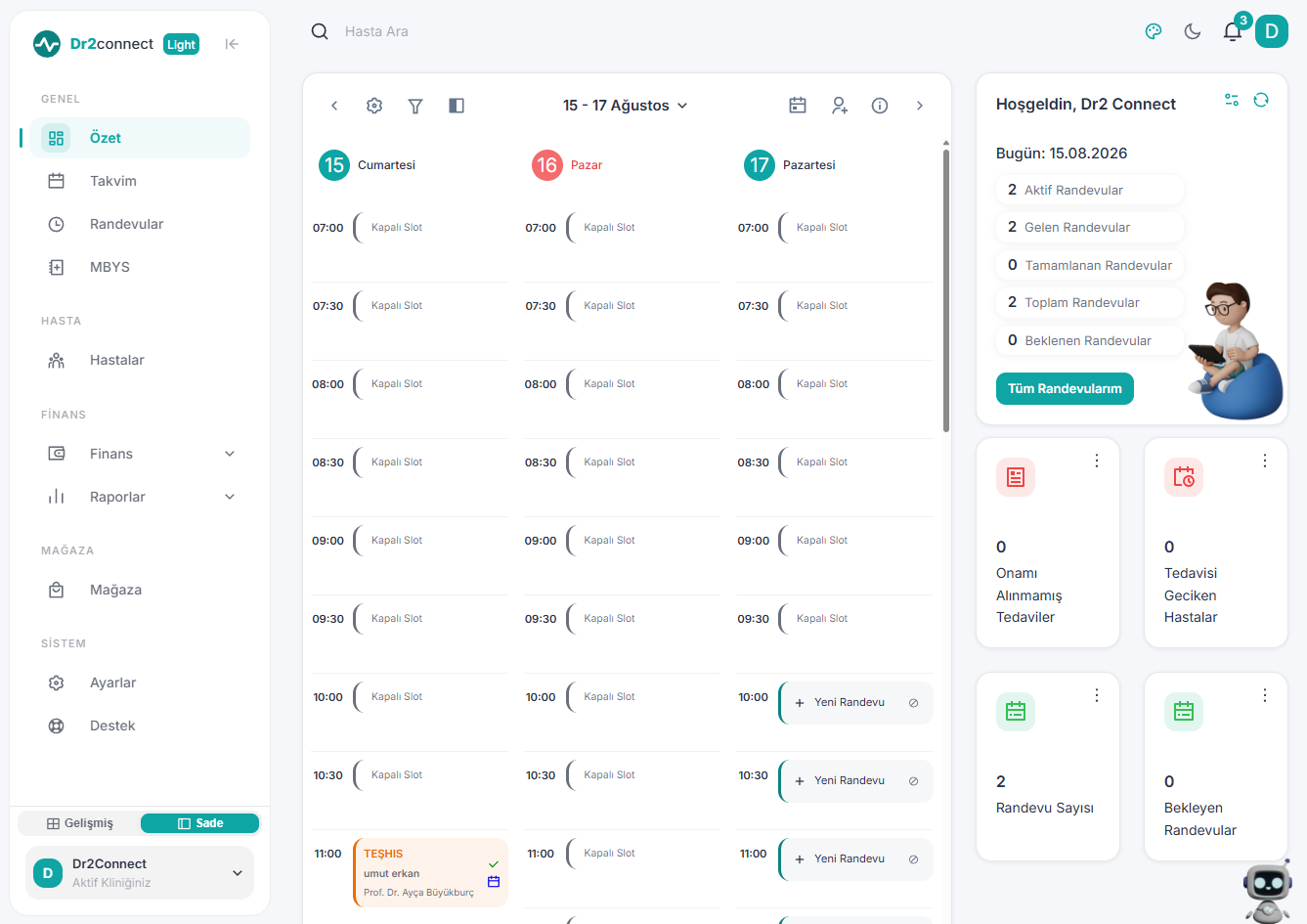Add Yeni Randevu at 11:00 Pazartesi
This screenshot has height=924, width=1307.
pos(840,858)
